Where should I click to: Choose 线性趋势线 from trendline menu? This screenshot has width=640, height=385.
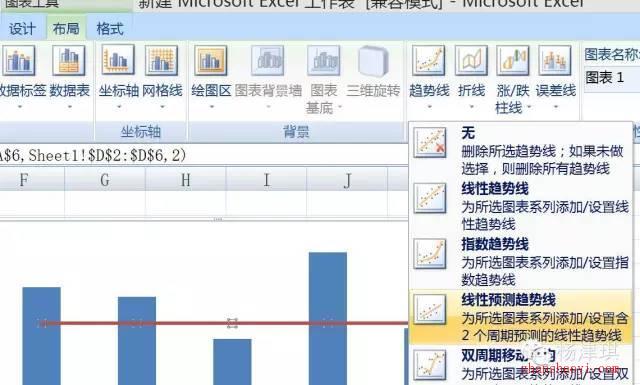(x=521, y=206)
